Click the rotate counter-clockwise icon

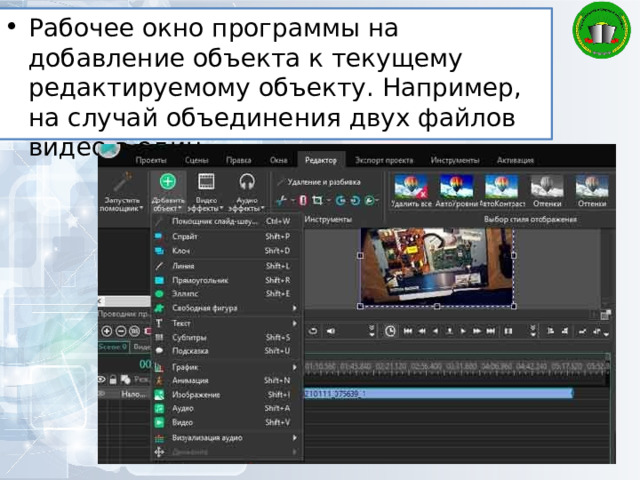[340, 200]
